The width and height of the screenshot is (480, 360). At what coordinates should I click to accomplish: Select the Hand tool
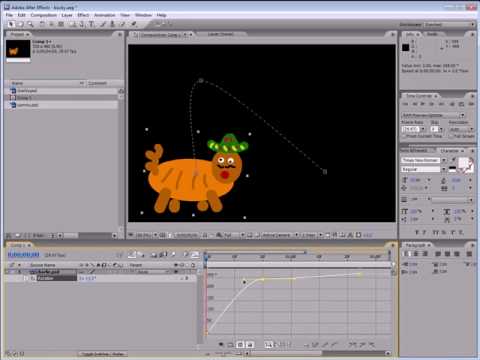tap(21, 24)
